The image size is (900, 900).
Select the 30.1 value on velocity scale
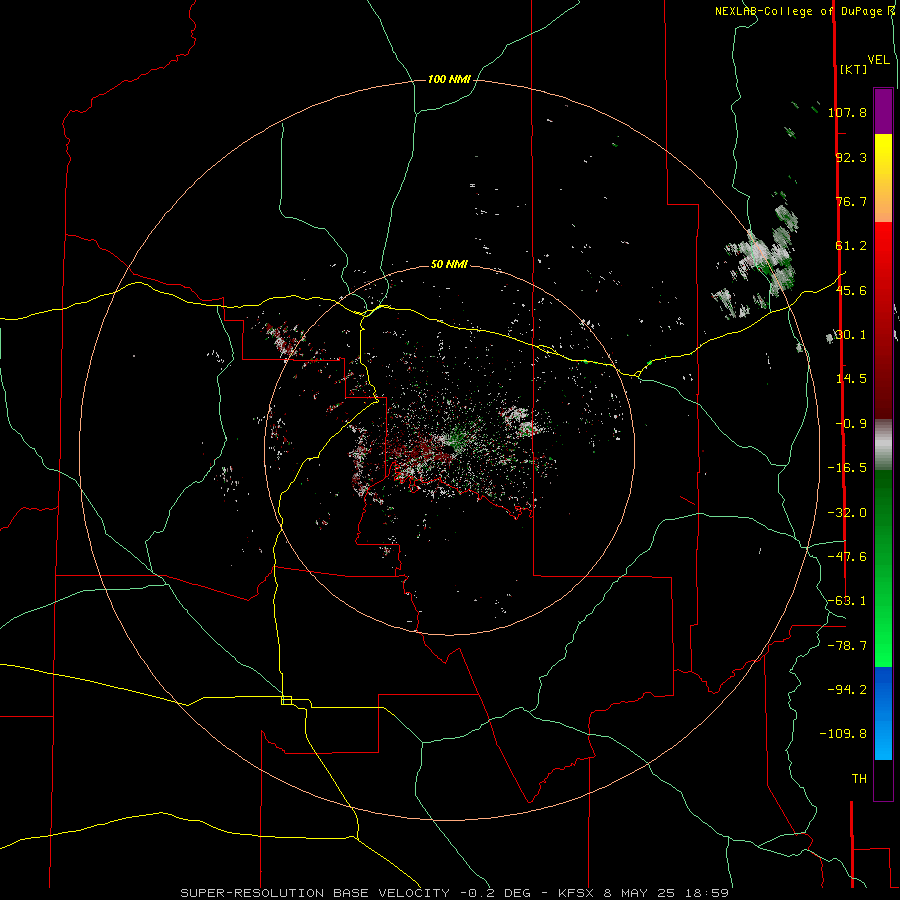coord(851,335)
